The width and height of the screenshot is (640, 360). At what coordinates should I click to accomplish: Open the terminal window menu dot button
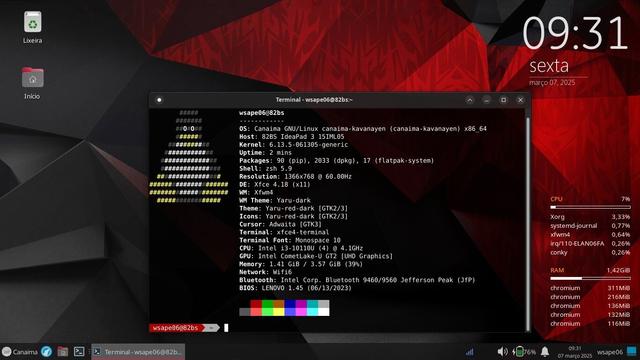[159, 100]
